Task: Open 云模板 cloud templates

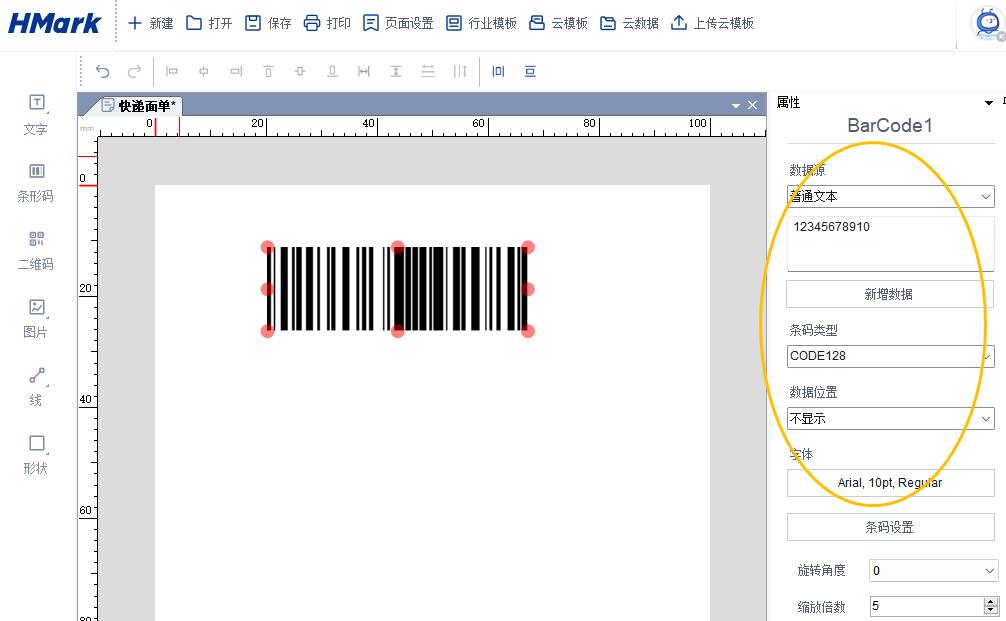Action: (x=558, y=23)
